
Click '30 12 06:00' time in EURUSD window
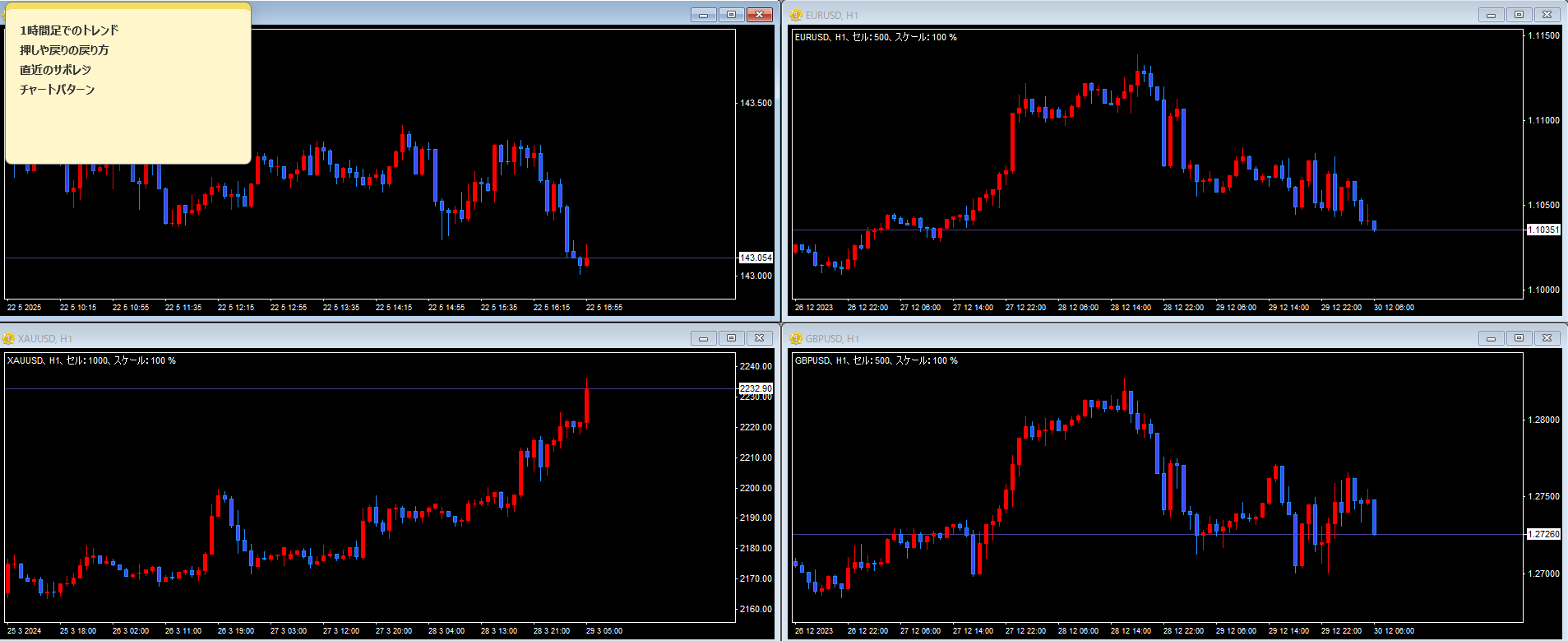pos(1395,308)
